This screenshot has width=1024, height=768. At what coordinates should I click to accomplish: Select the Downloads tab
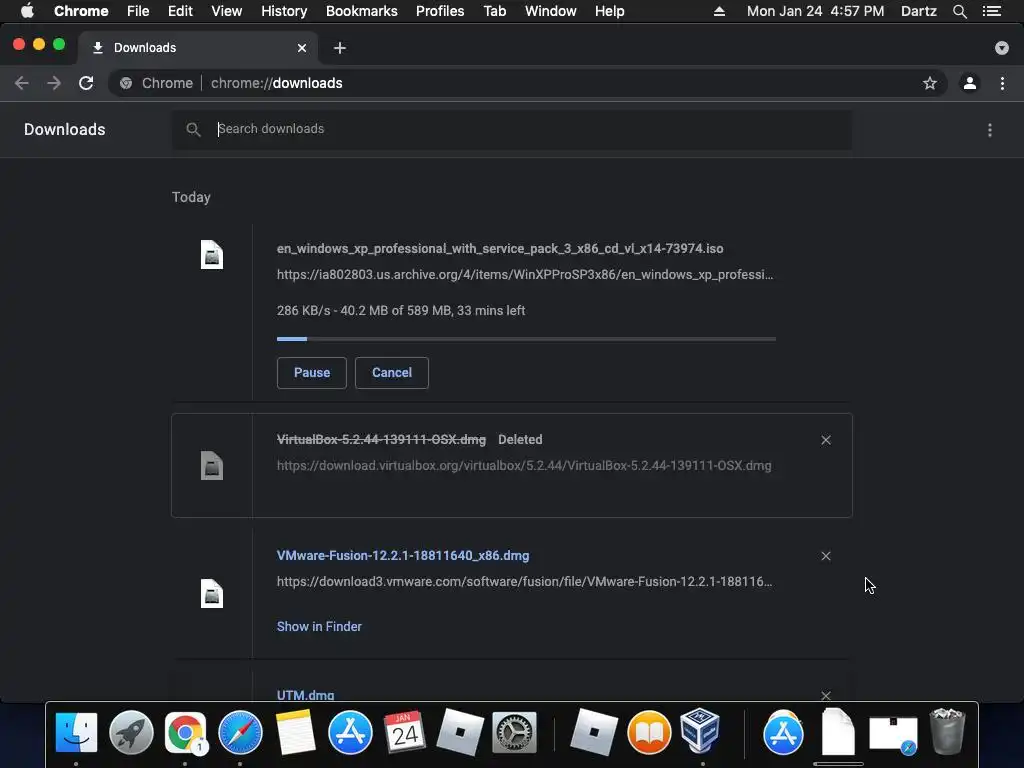197,48
